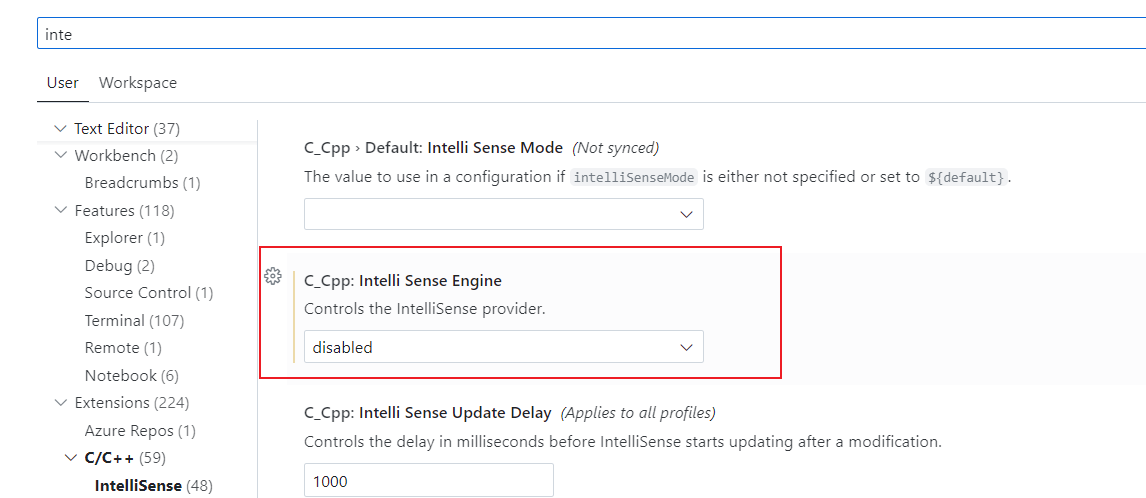Open the Intelli Sense Engine dropdown showing disabled

pos(504,347)
